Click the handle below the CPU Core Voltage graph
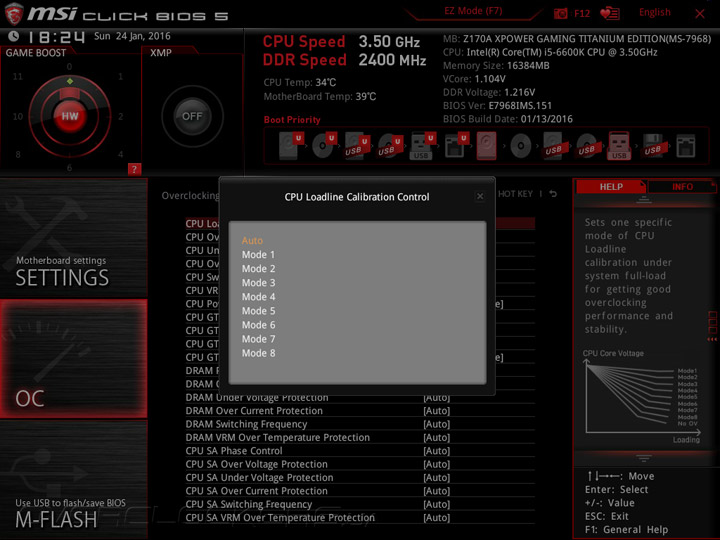Viewport: 720px width, 540px height. pos(644,458)
